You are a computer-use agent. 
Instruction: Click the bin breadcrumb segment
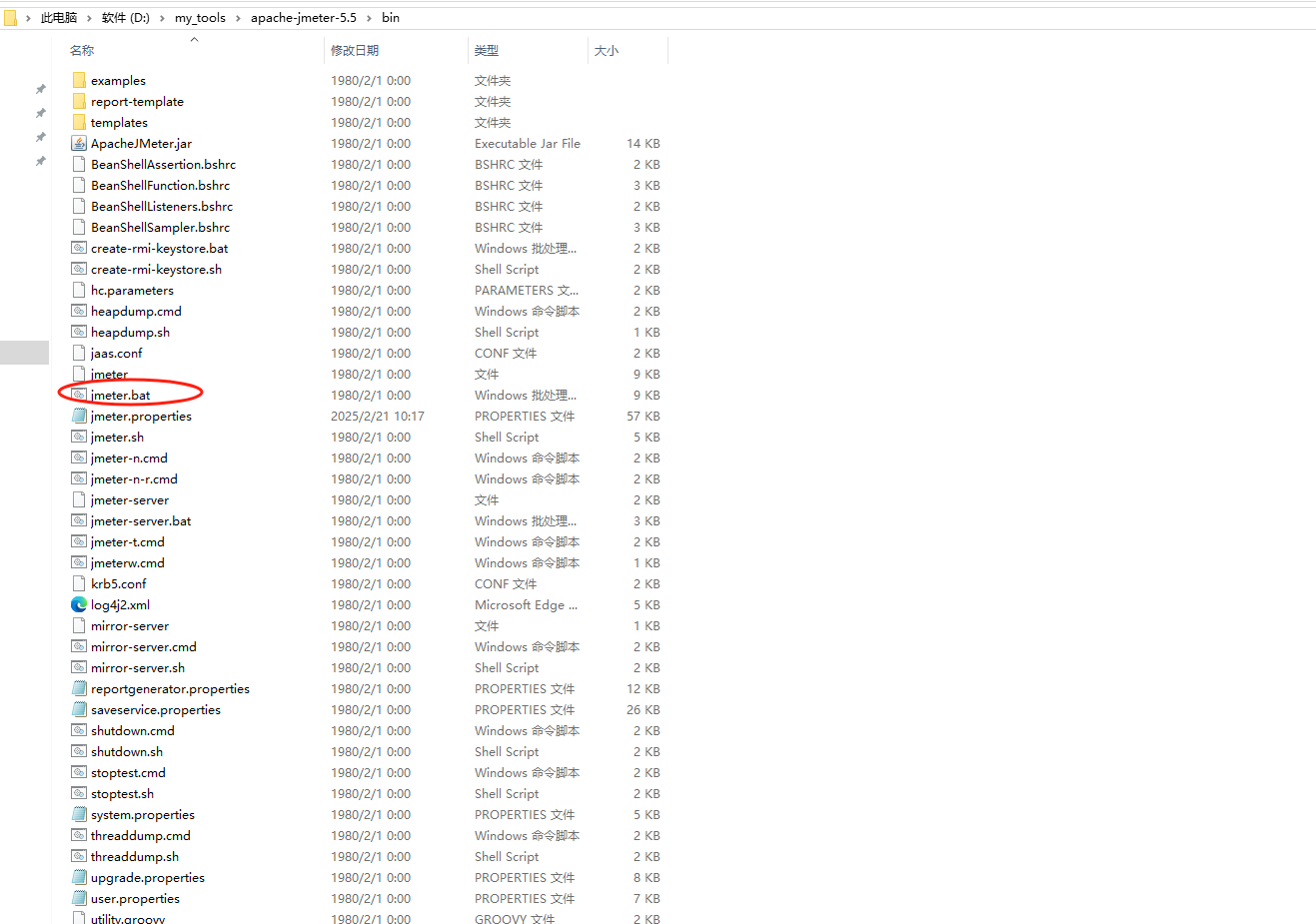(x=391, y=18)
